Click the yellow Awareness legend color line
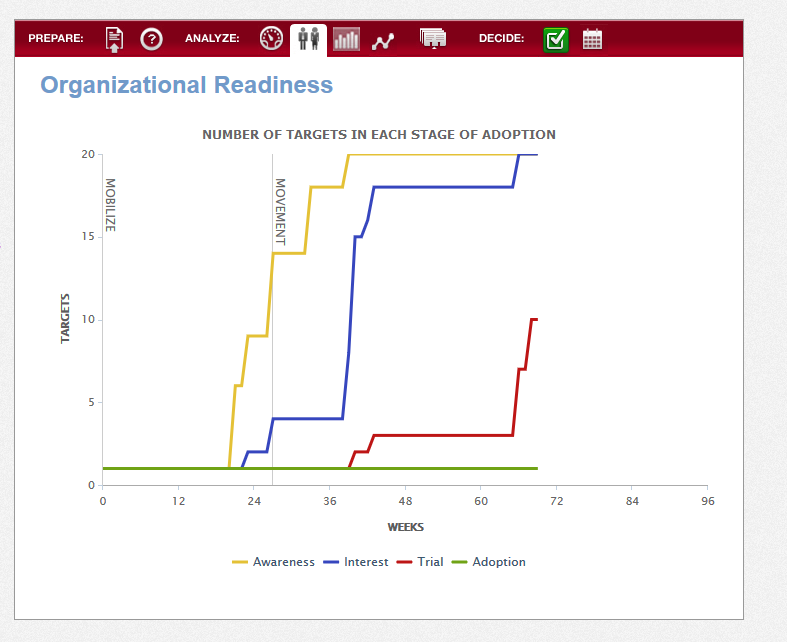787x642 pixels. (x=240, y=562)
